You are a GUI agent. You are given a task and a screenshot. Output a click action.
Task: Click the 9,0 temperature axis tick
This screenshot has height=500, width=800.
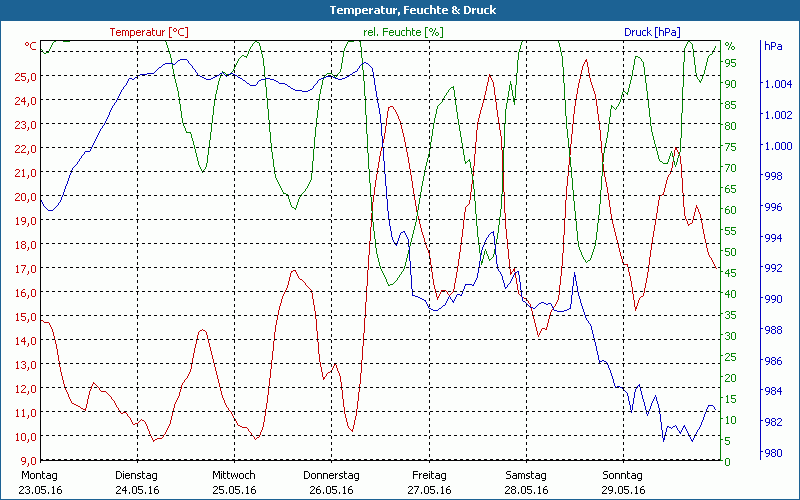[26, 461]
